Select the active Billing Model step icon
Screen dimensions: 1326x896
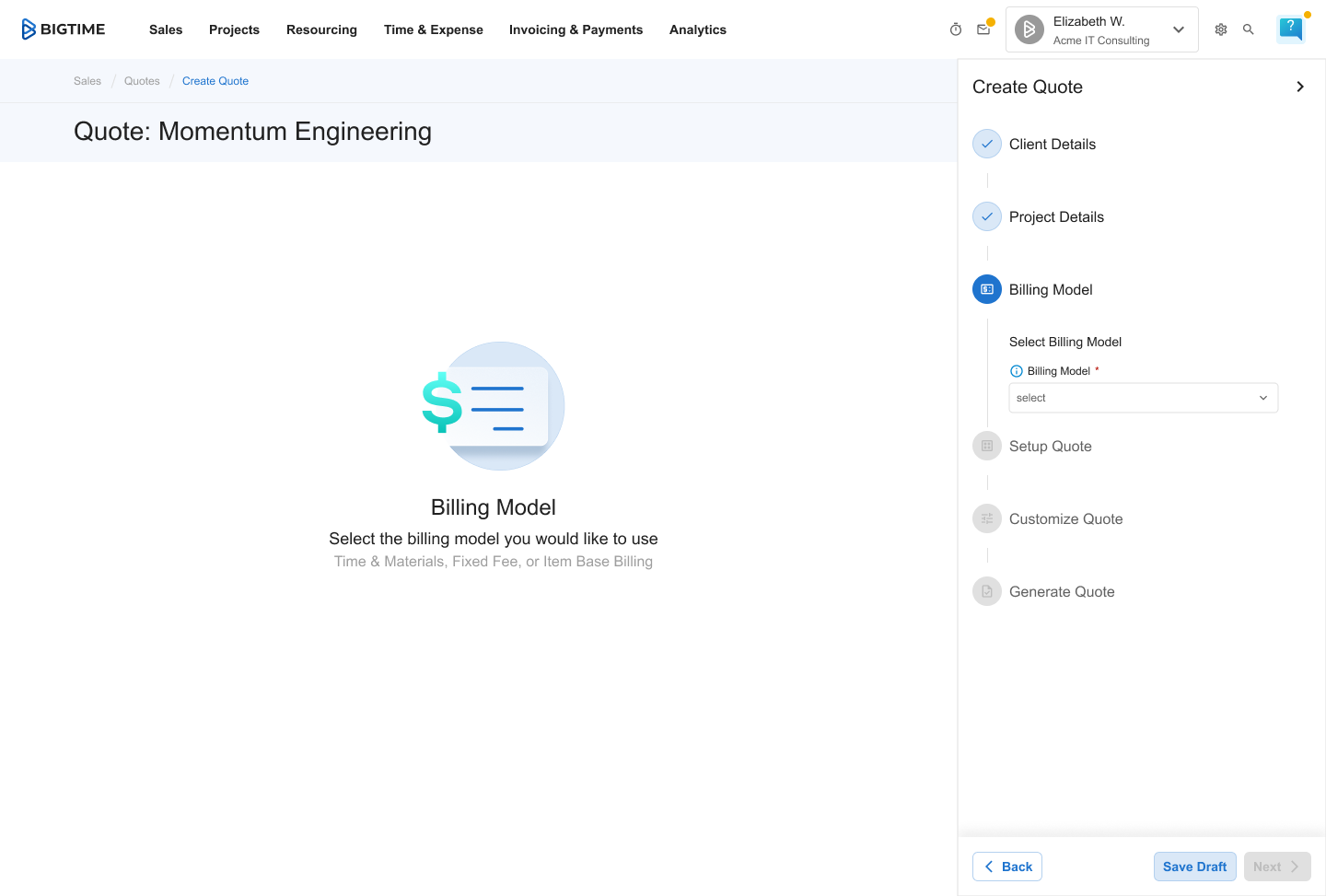[x=987, y=289]
